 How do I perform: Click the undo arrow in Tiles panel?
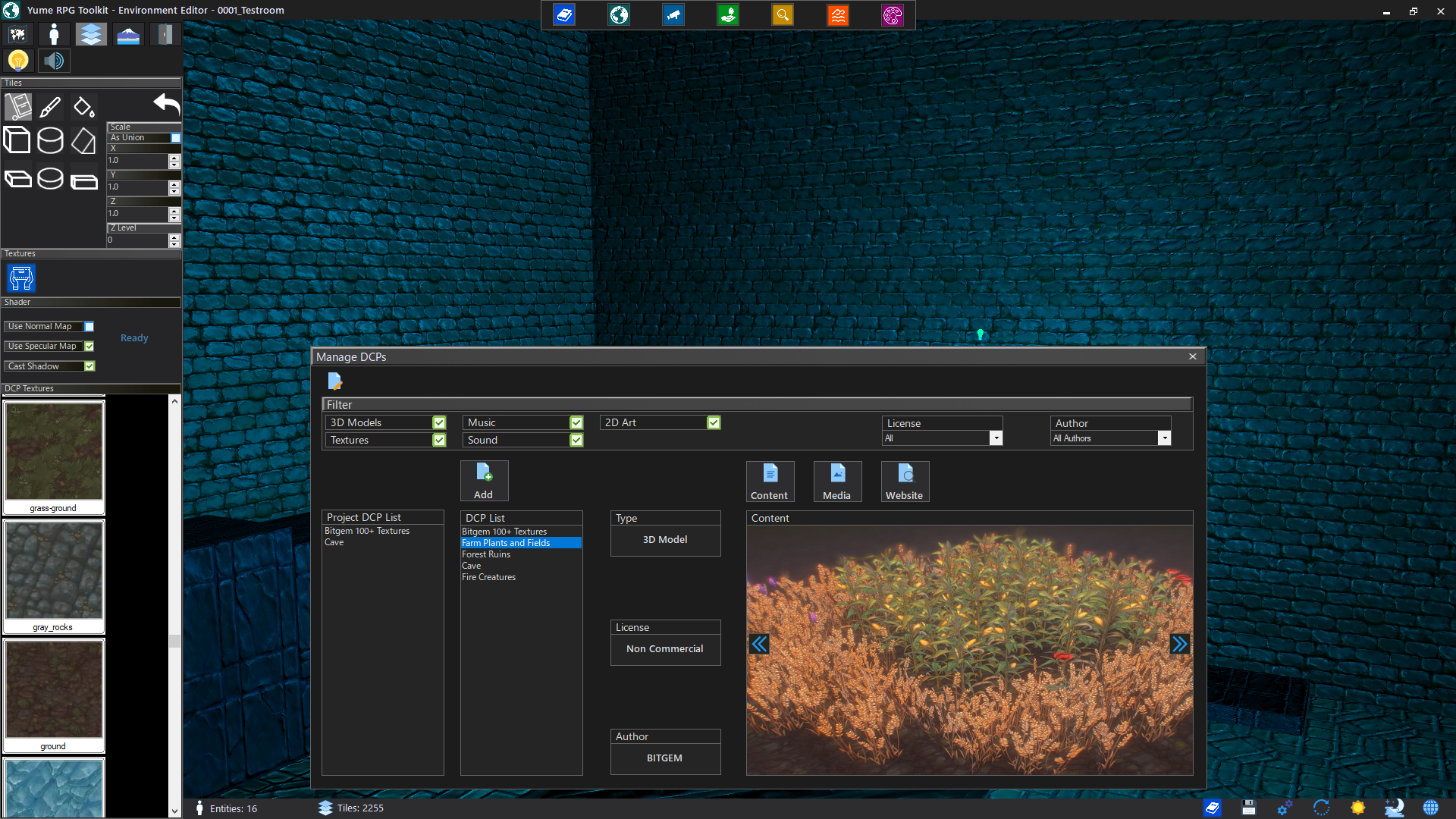click(166, 104)
